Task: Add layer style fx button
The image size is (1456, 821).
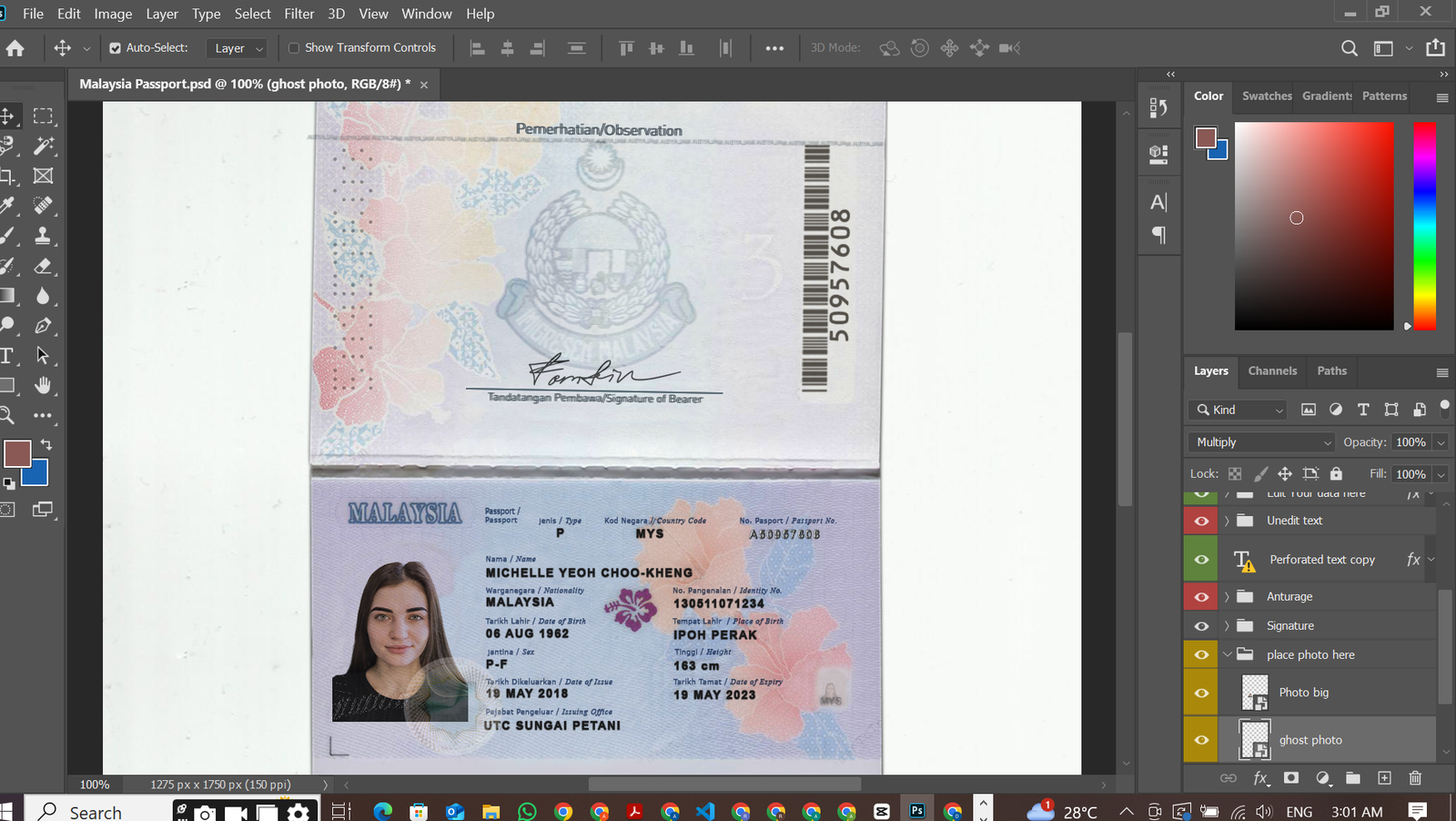Action: point(1261,778)
